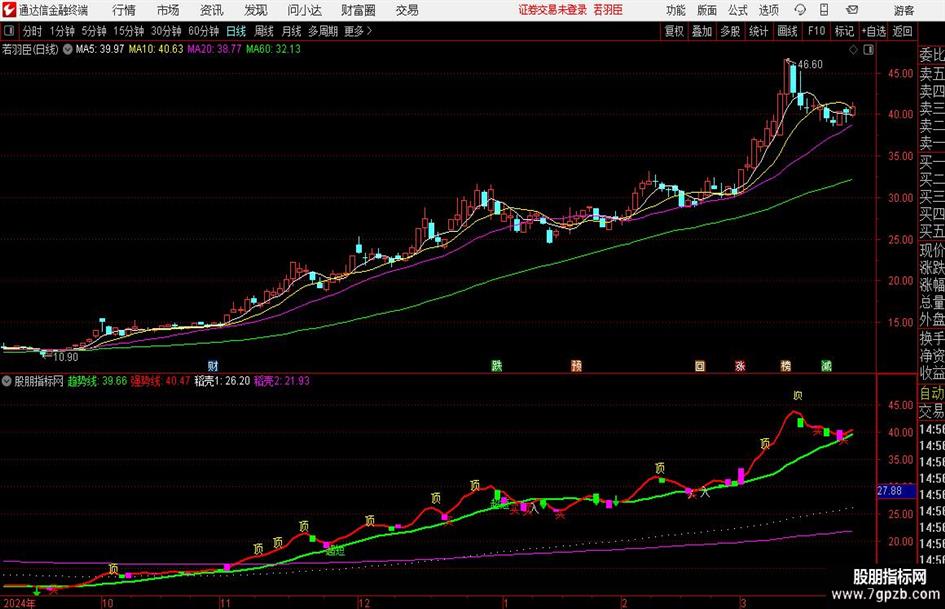Click the 画线 draw line button
Screen dimensions: 945x609
[x=787, y=31]
